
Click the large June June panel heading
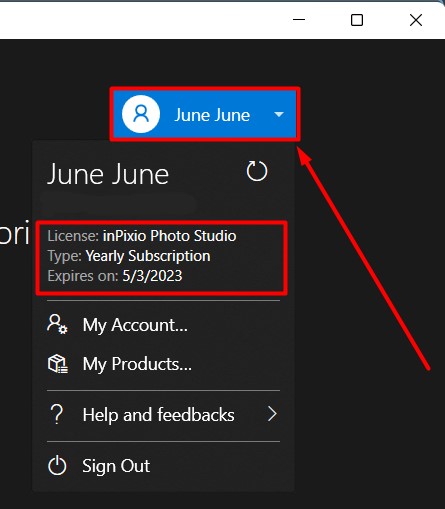pos(108,174)
